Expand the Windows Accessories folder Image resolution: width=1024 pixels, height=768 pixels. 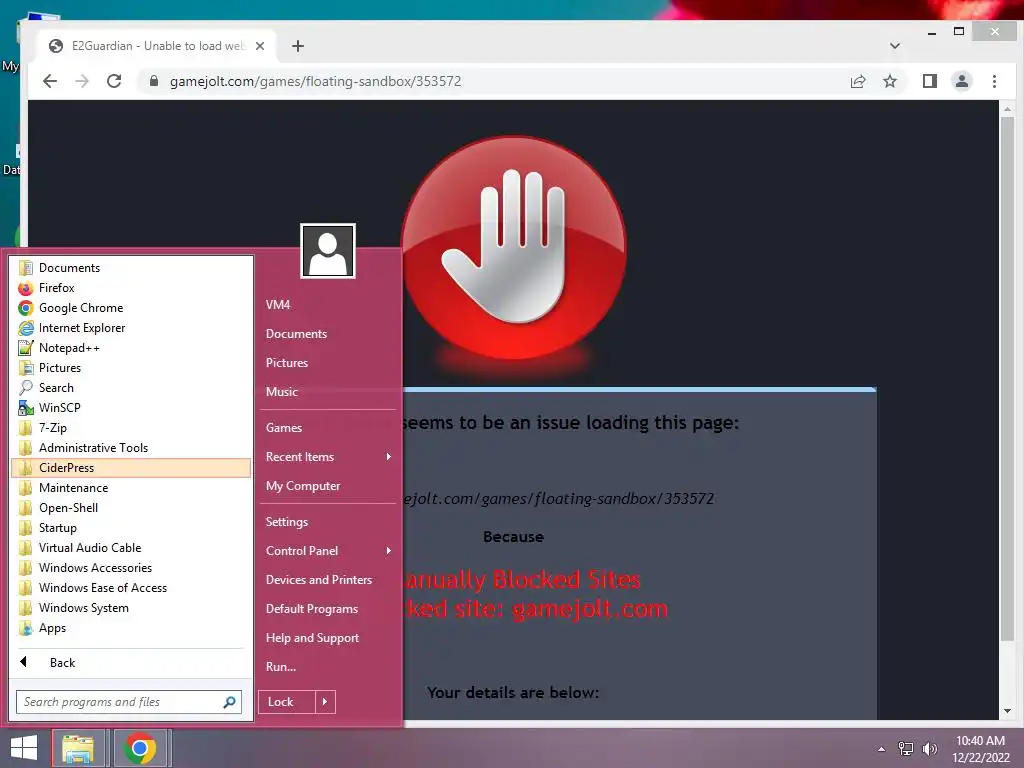[x=131, y=568]
